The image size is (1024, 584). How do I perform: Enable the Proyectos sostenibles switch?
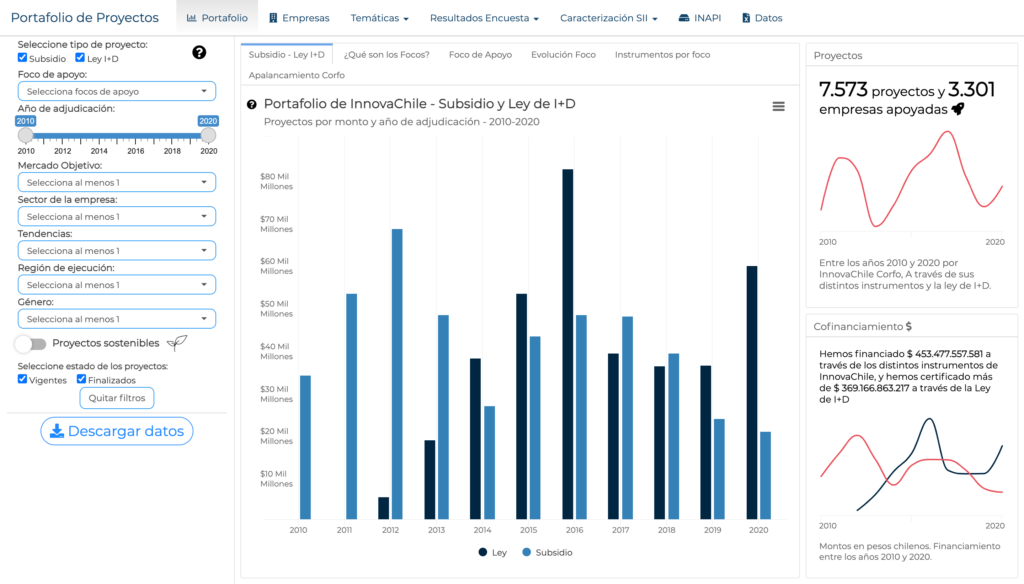pyautogui.click(x=31, y=344)
